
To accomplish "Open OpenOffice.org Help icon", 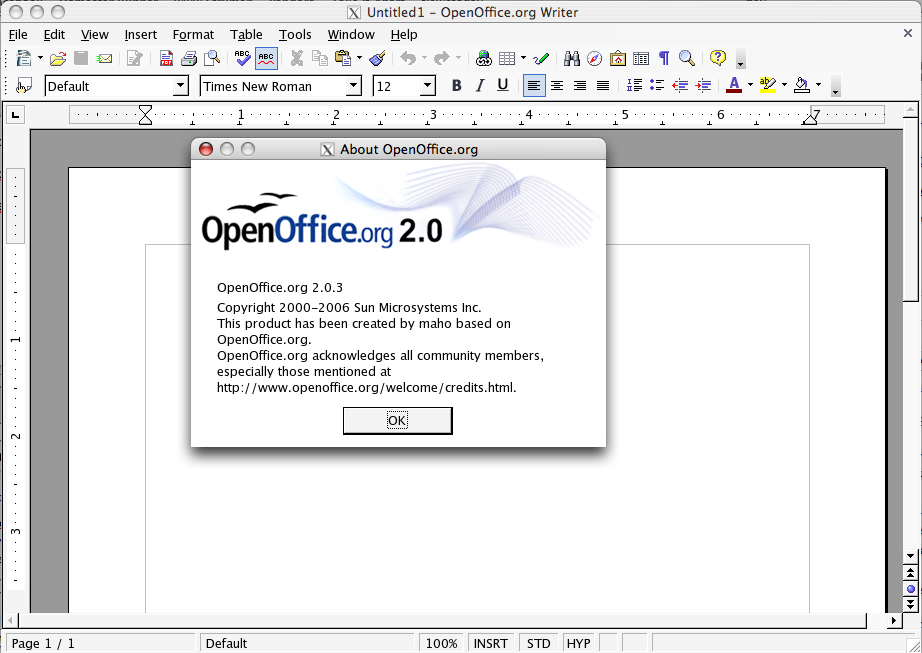I will coord(717,58).
